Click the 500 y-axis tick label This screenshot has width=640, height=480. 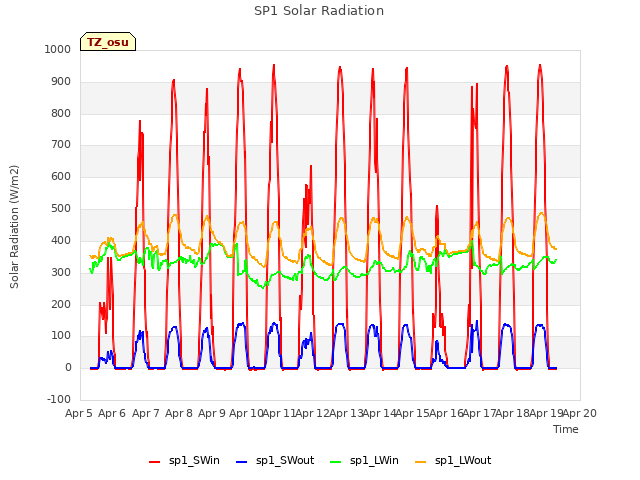coord(61,209)
